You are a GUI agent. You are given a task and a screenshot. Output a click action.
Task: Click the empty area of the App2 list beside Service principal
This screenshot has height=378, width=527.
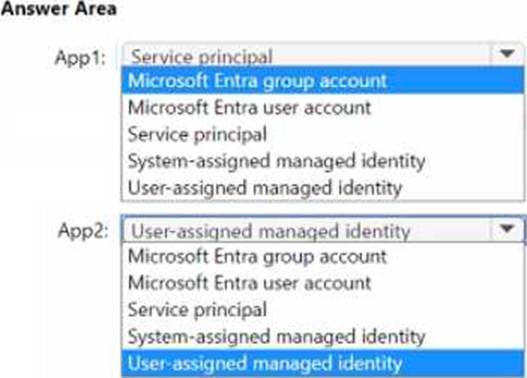[x=395, y=309]
